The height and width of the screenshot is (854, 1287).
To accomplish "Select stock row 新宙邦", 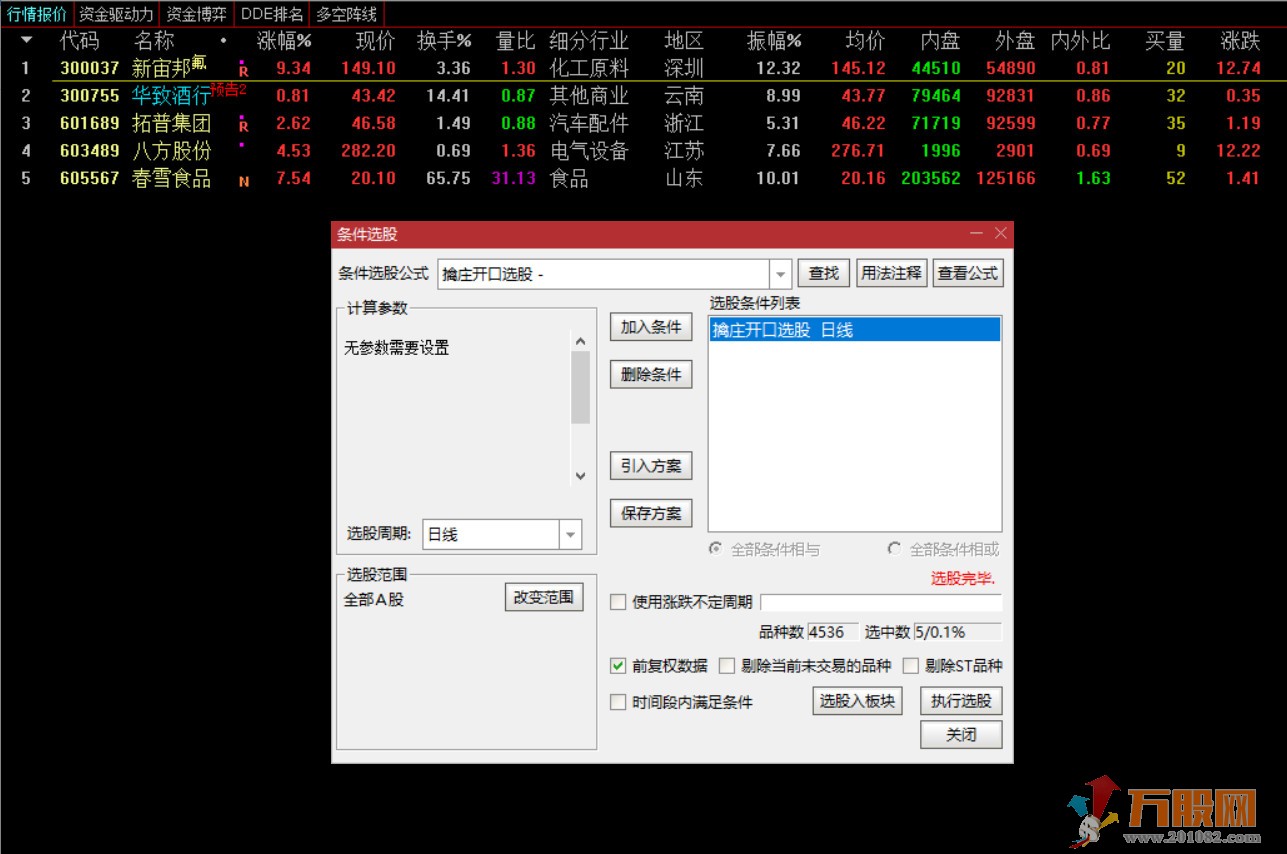I will [643, 68].
